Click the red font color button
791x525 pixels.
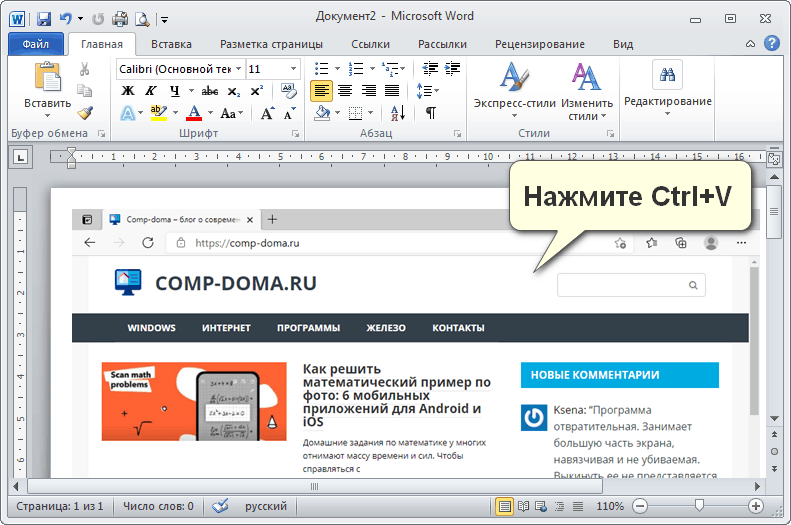194,113
